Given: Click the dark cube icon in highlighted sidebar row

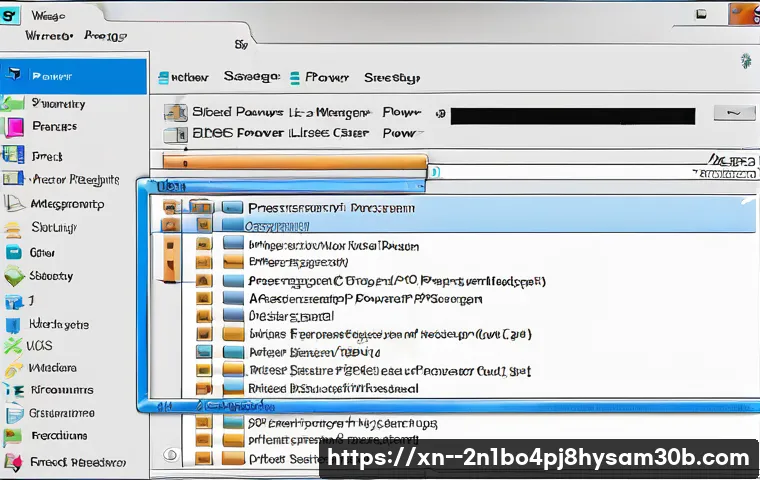Looking at the screenshot, I should 13,74.
